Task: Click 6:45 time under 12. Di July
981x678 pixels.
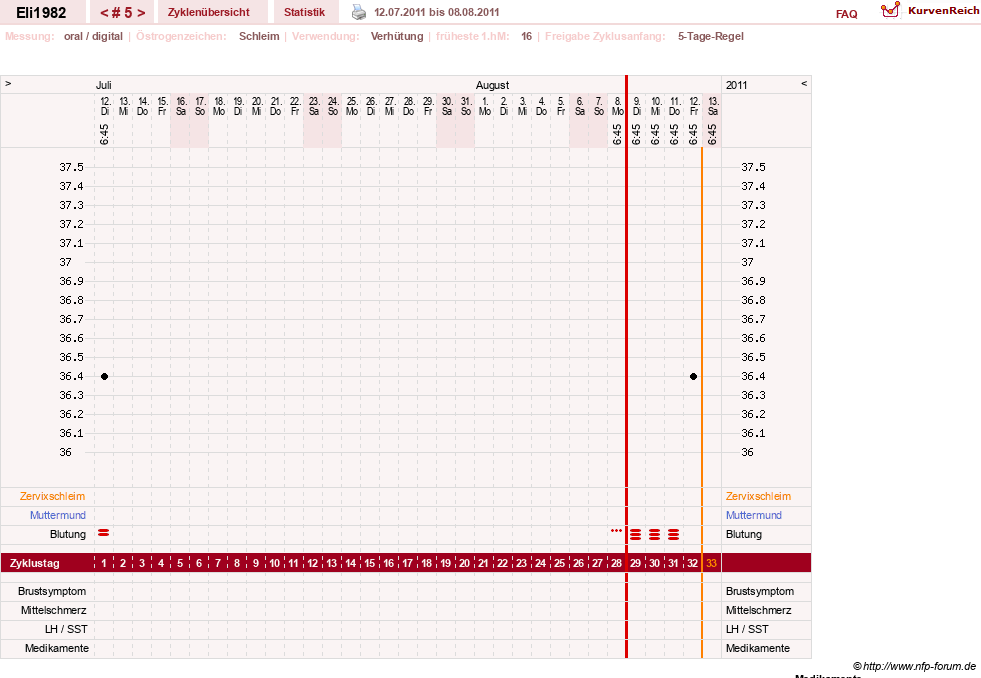Action: [104, 134]
